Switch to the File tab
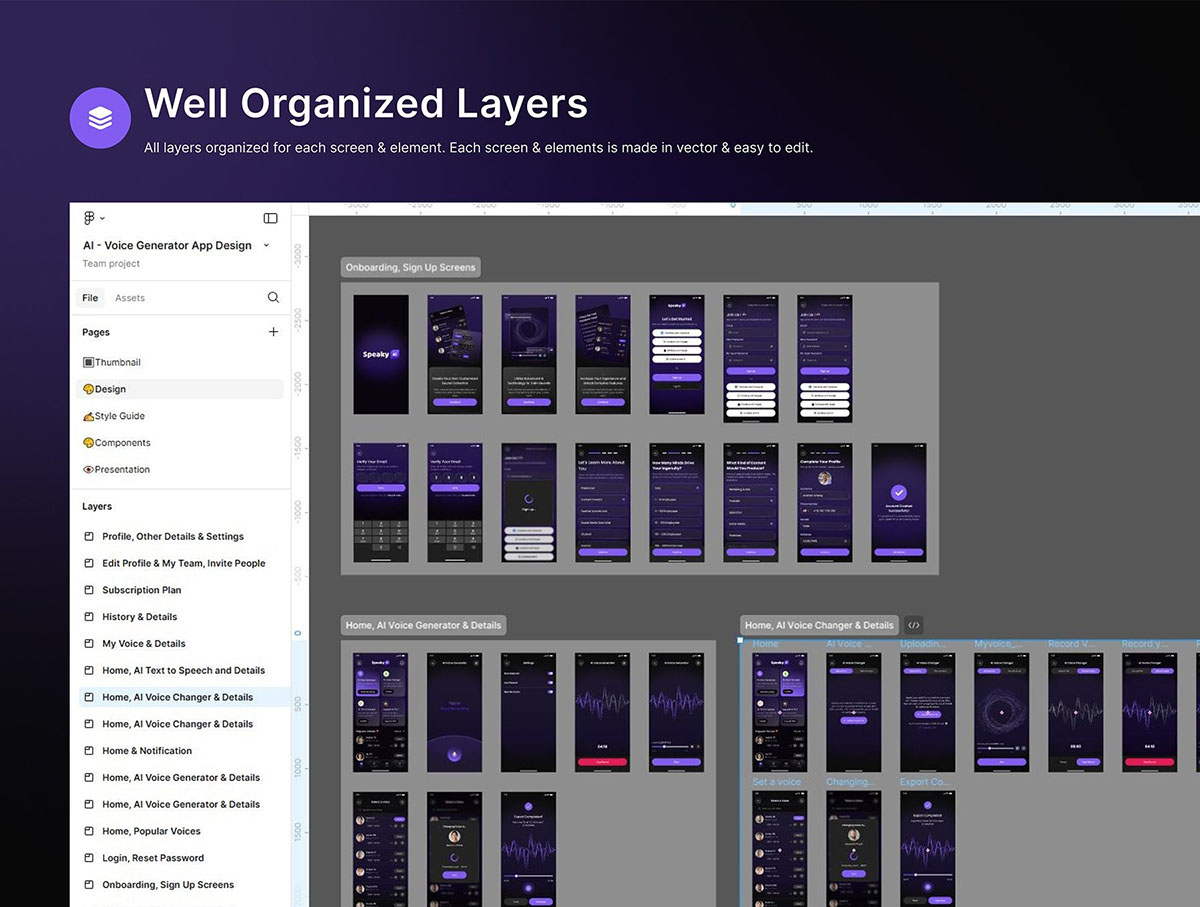The height and width of the screenshot is (907, 1200). click(x=90, y=298)
